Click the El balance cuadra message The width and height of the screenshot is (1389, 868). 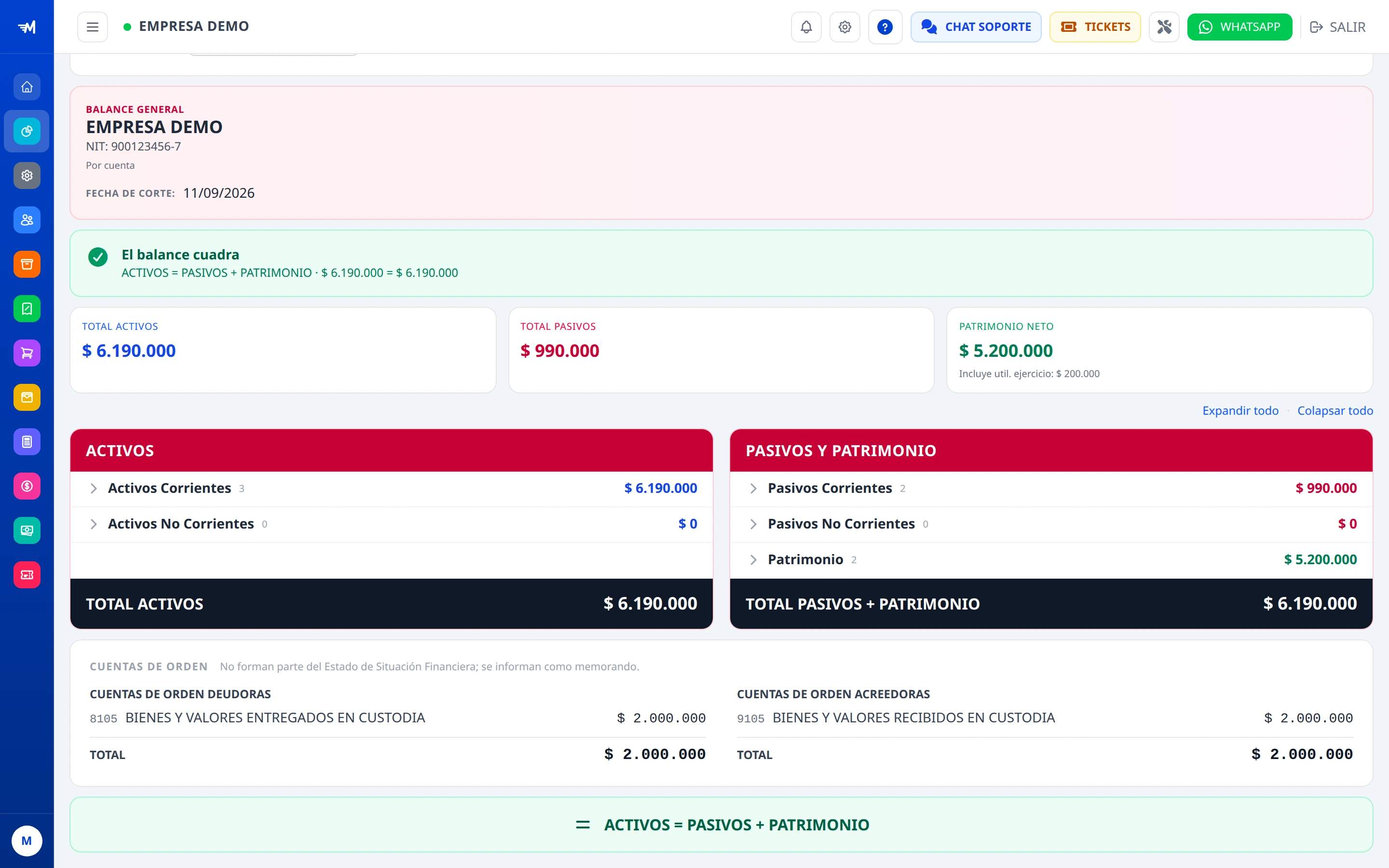pos(180,254)
